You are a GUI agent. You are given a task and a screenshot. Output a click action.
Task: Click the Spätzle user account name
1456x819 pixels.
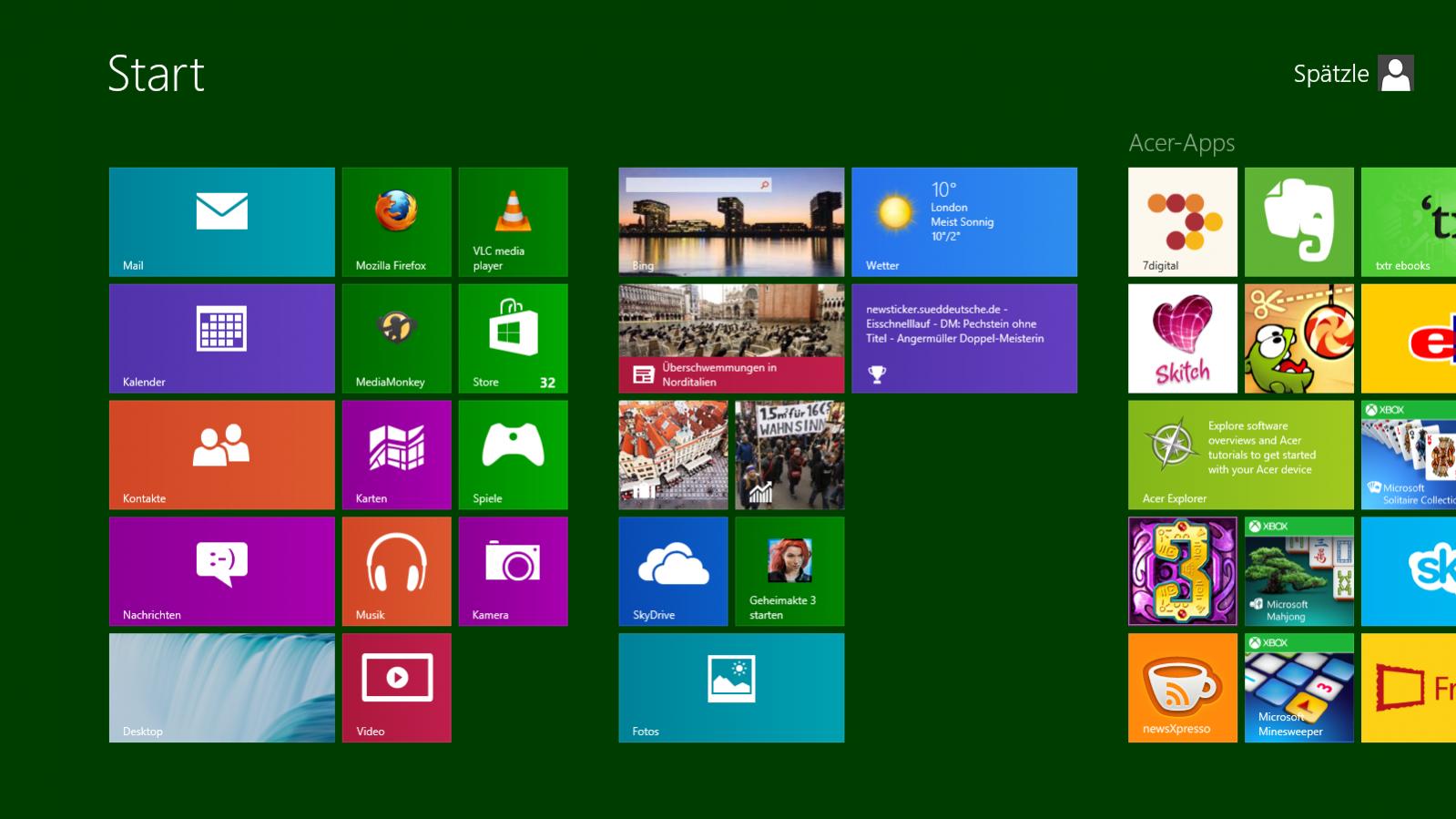[1330, 74]
